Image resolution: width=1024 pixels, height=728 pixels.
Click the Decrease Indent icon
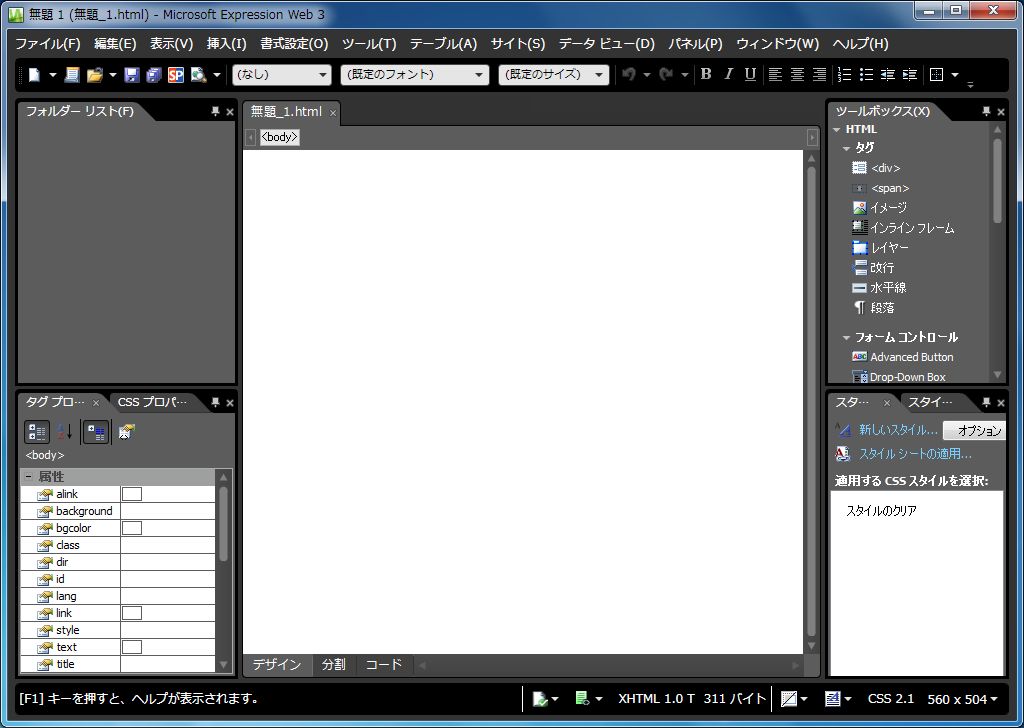tap(888, 74)
